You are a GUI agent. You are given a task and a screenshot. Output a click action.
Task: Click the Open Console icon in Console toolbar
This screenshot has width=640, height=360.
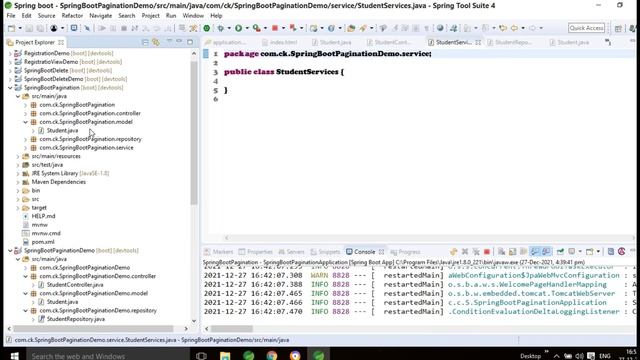589,251
